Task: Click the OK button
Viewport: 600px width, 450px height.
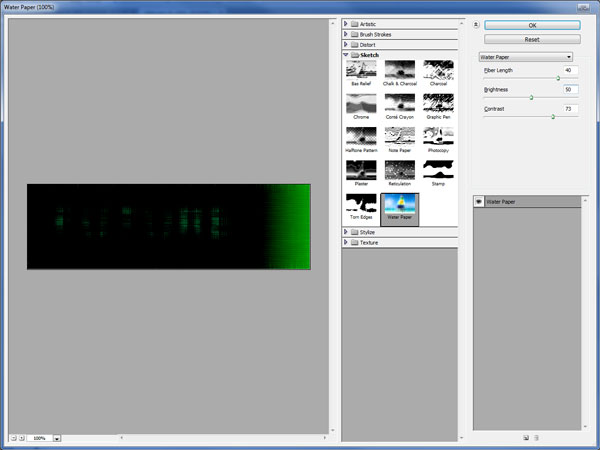Action: [x=532, y=24]
